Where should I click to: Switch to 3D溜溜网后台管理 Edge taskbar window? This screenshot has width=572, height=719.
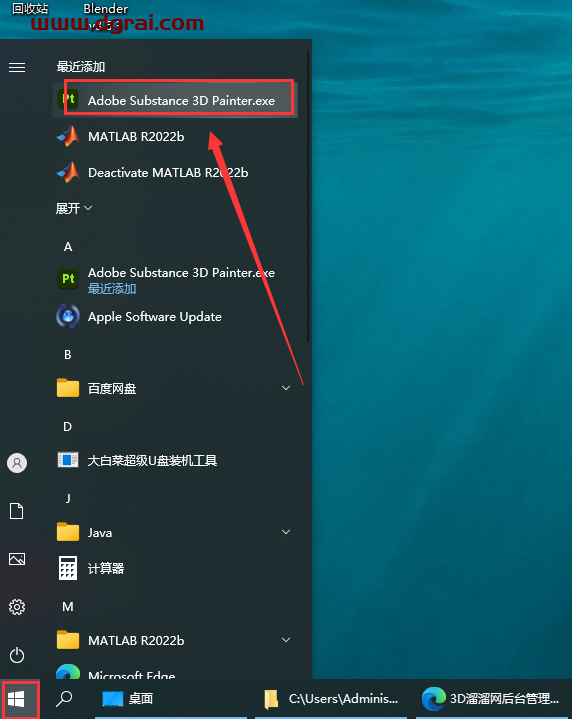[x=494, y=699]
